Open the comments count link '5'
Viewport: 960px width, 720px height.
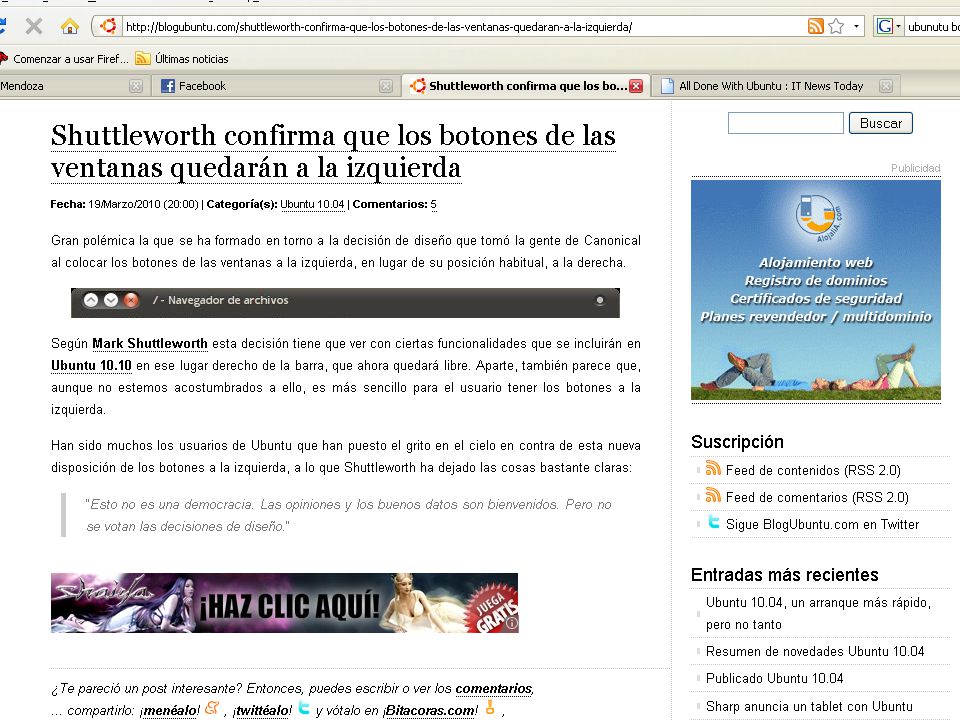click(x=433, y=204)
